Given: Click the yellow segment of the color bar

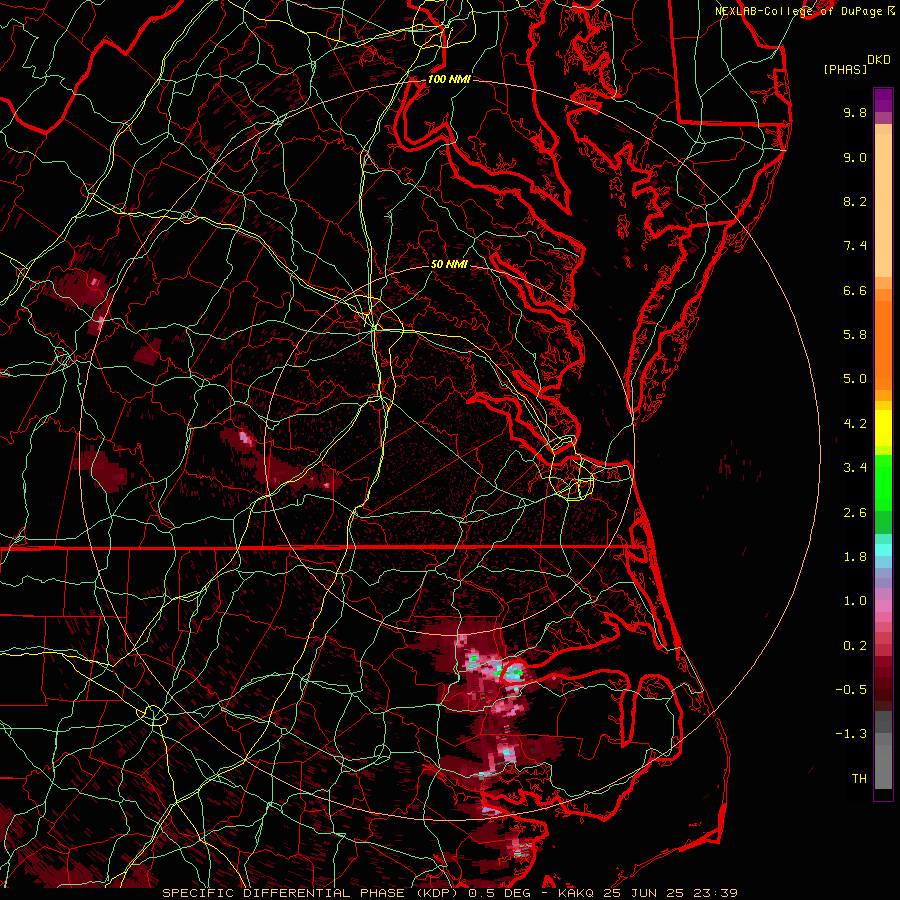Looking at the screenshot, I should (x=883, y=428).
